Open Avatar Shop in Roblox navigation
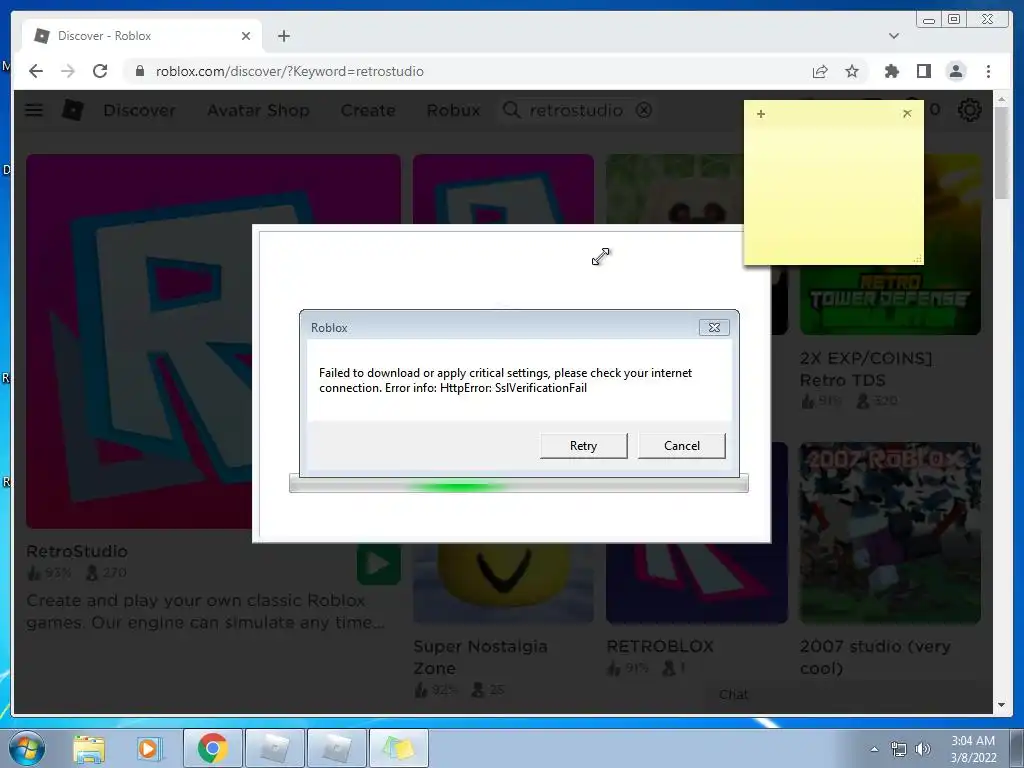 pos(258,110)
